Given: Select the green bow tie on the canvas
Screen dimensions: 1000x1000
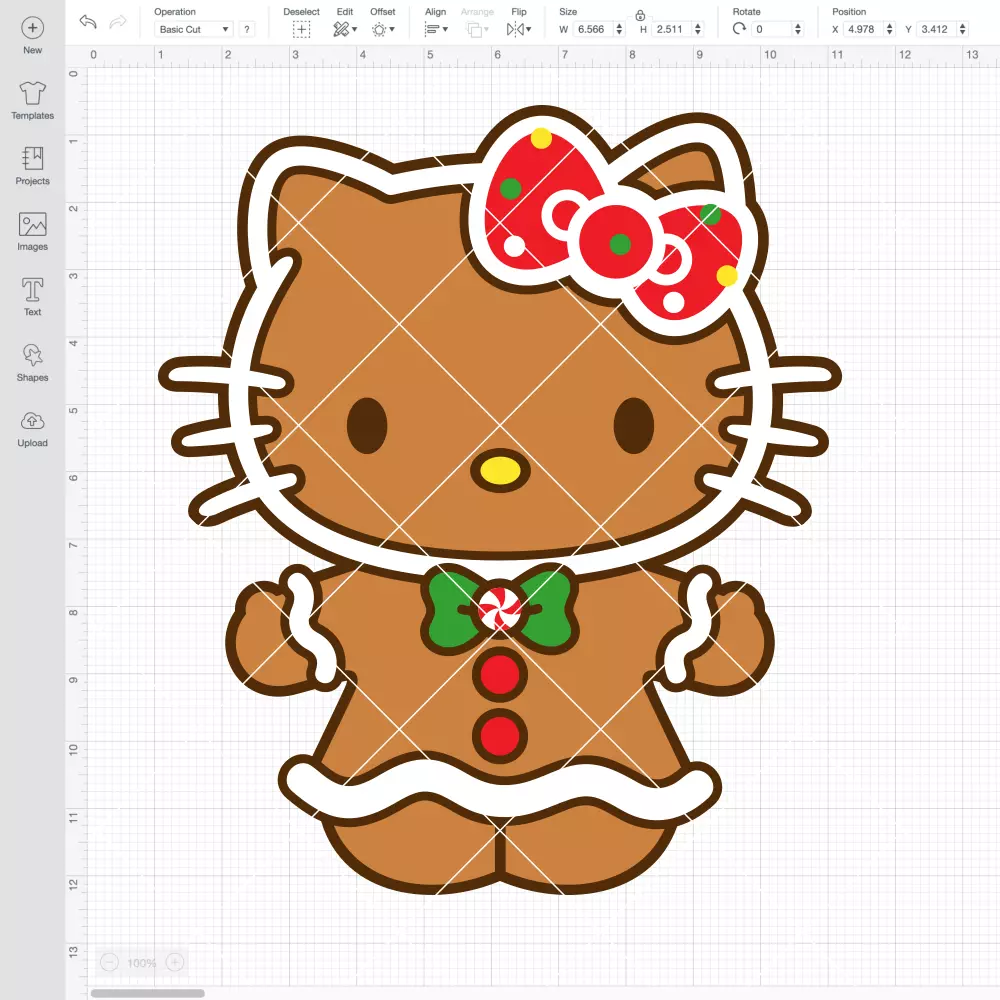Looking at the screenshot, I should (499, 609).
